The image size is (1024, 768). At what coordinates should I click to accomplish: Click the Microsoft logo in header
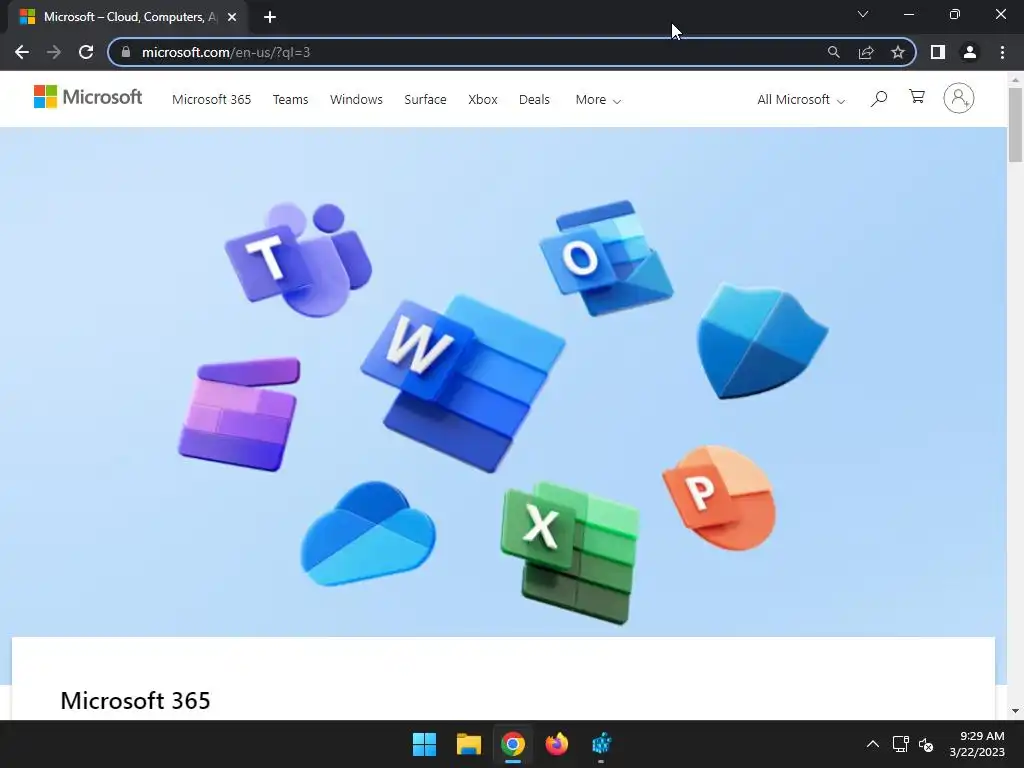point(88,97)
